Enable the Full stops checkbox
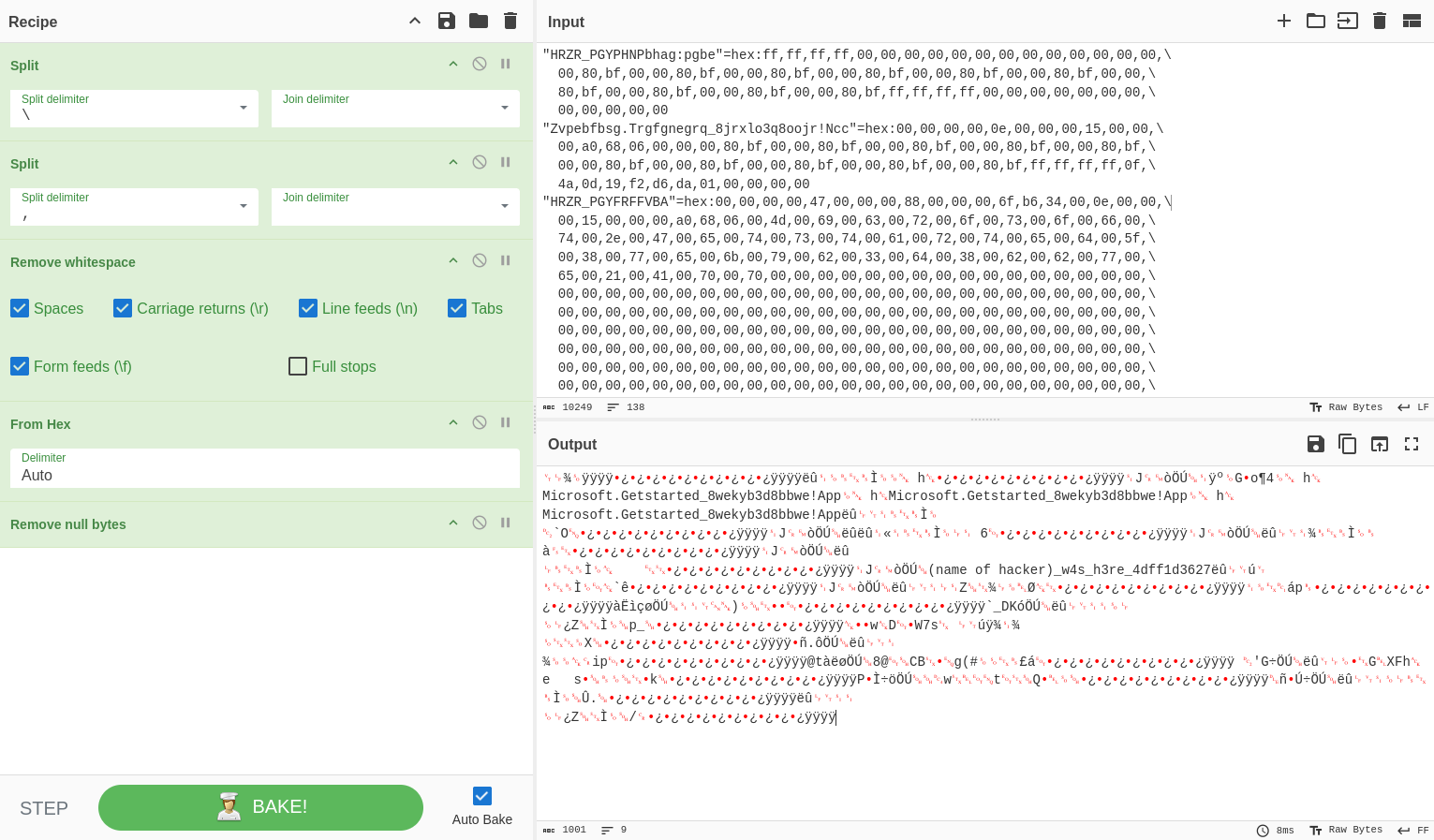Image resolution: width=1434 pixels, height=840 pixels. coord(298,366)
